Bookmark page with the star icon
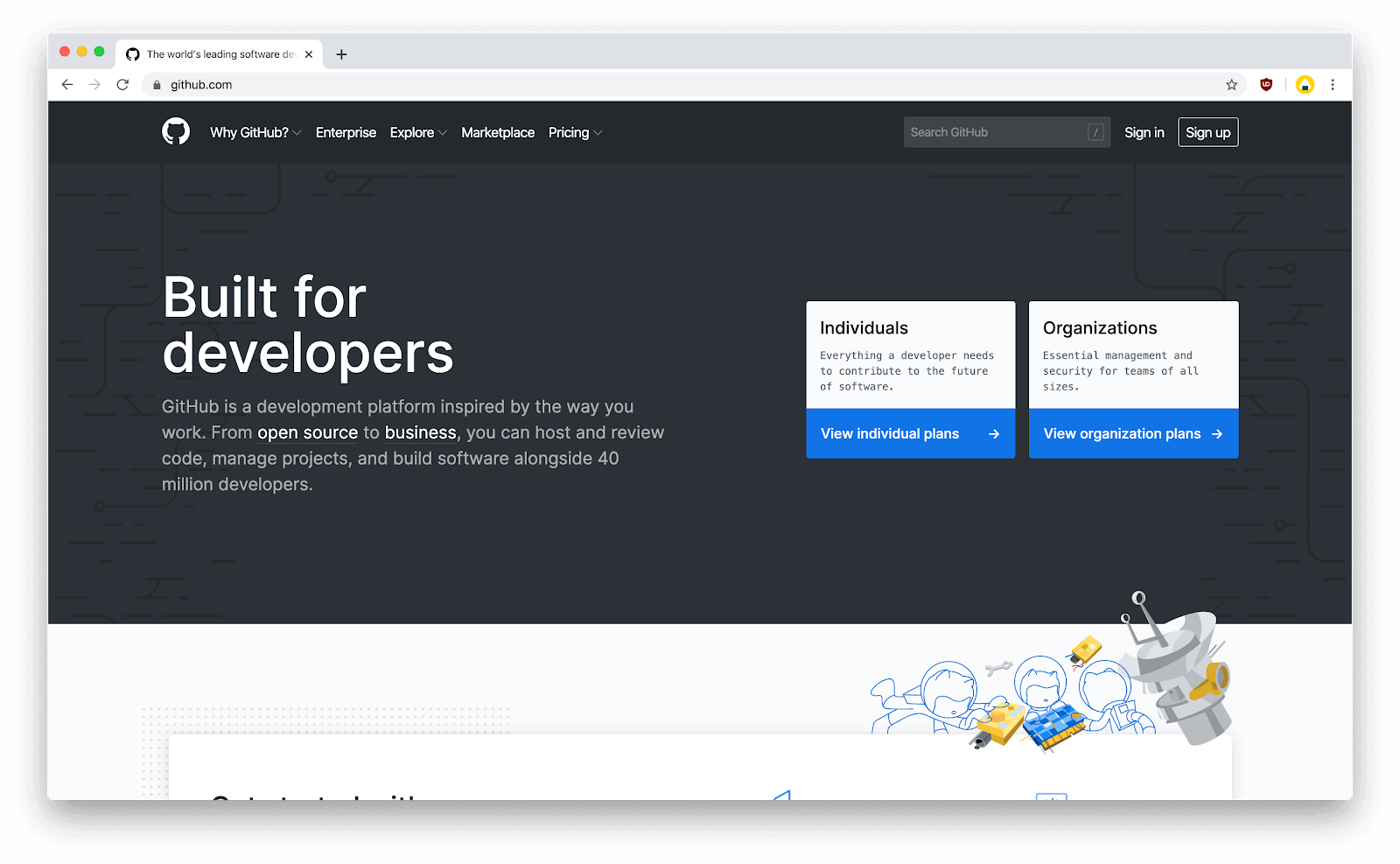 tap(1231, 85)
